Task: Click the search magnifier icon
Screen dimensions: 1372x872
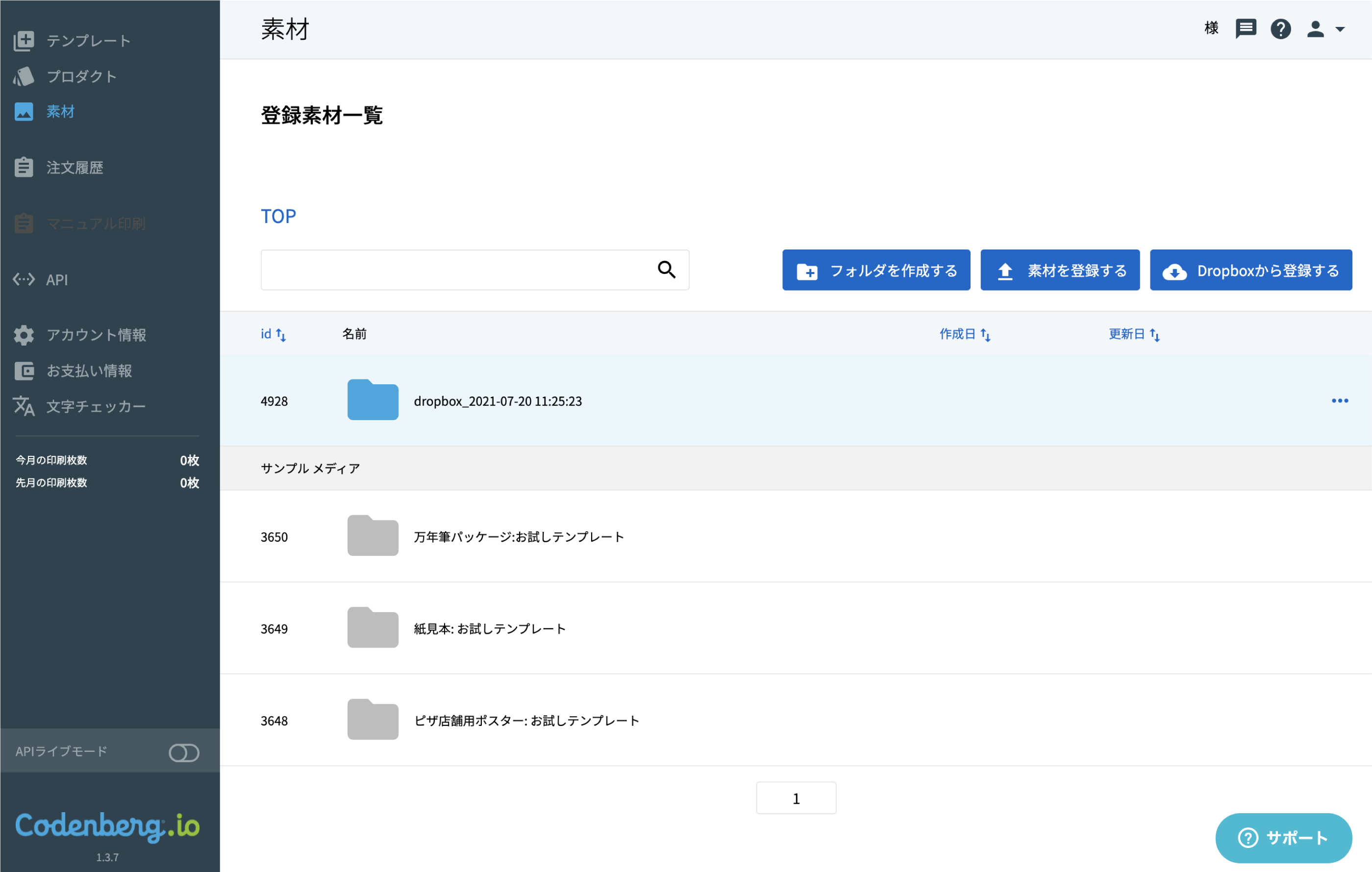Action: (666, 269)
